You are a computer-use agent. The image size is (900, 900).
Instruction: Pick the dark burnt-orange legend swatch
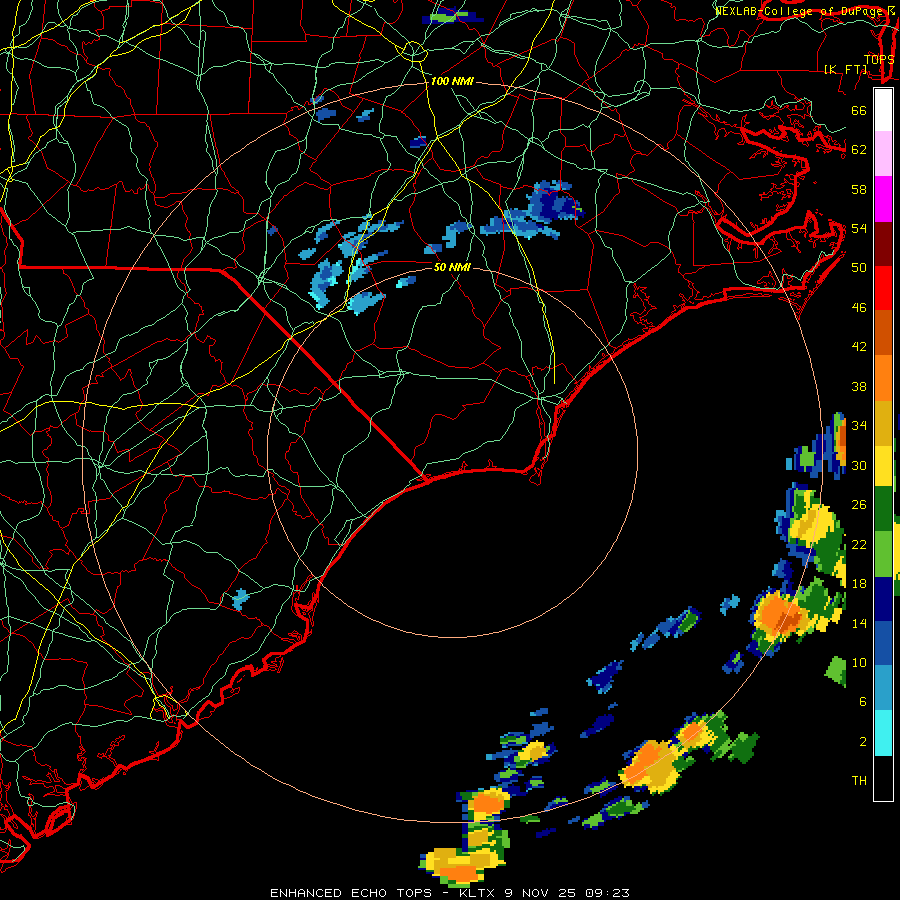(883, 333)
